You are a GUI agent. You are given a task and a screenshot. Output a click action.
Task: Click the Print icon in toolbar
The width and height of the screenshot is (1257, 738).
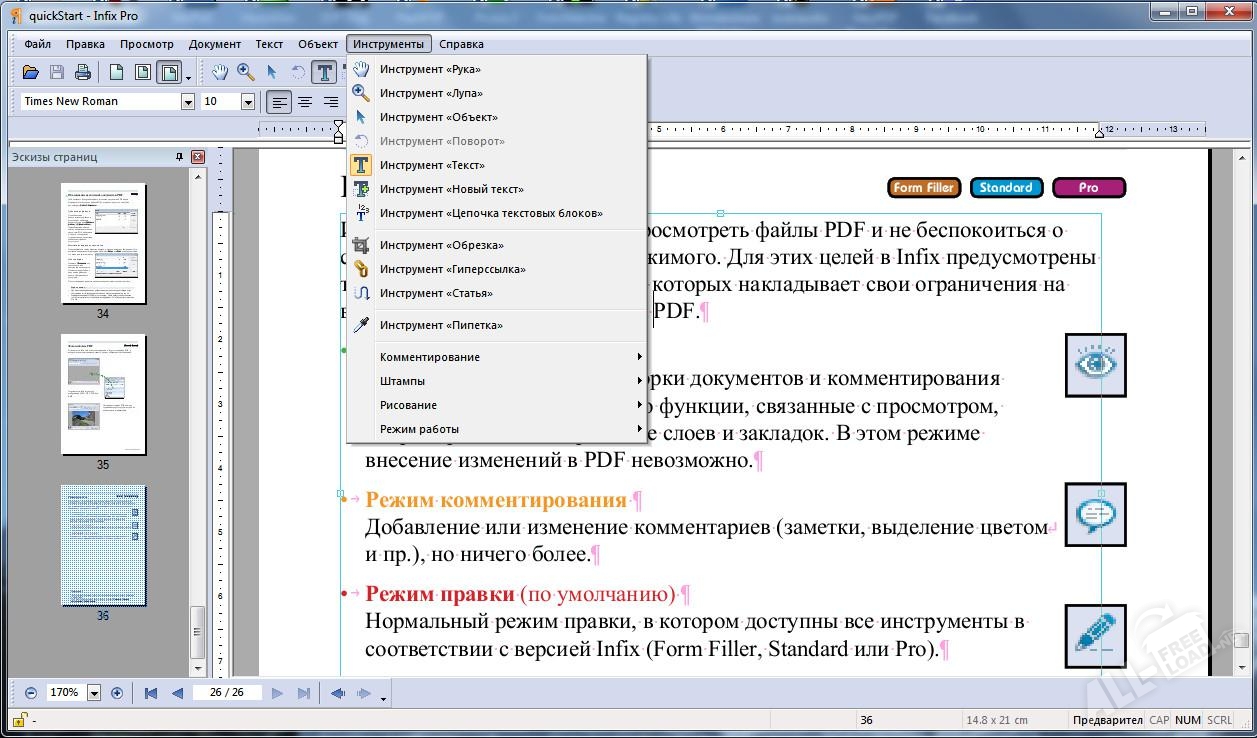click(83, 72)
